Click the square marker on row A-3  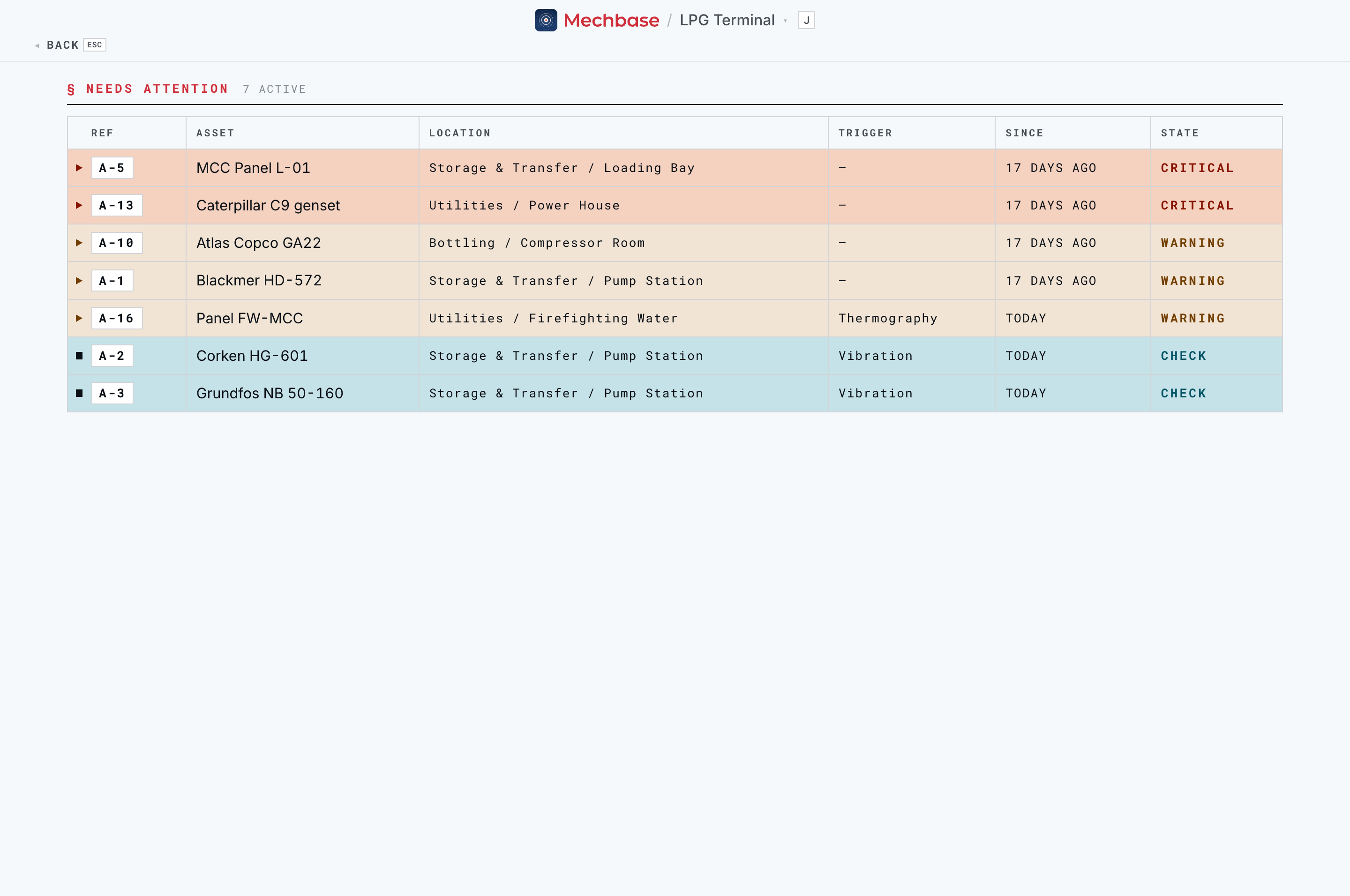pyautogui.click(x=79, y=393)
